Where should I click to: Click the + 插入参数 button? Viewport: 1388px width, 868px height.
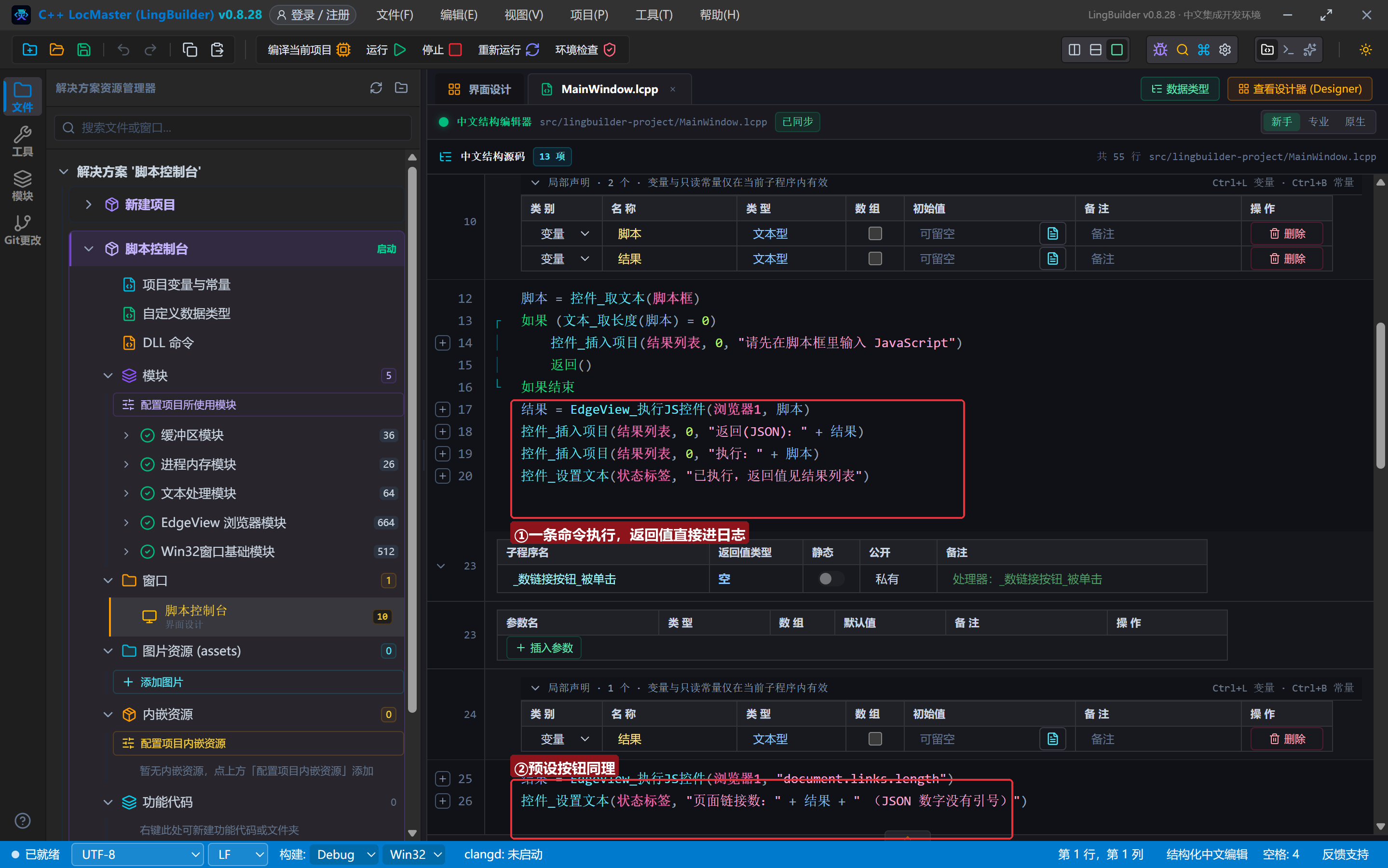pos(544,648)
